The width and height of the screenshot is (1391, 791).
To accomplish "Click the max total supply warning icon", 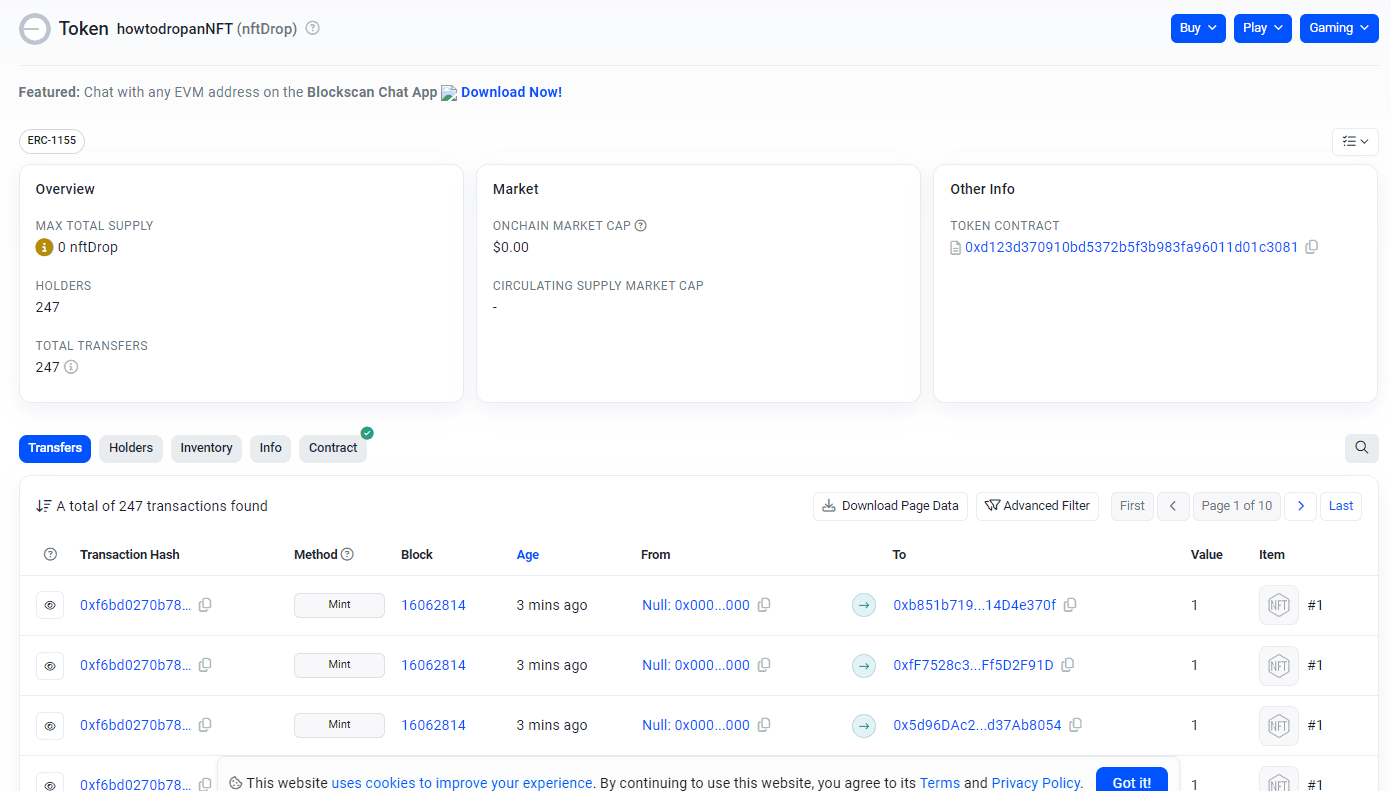I will click(x=44, y=247).
